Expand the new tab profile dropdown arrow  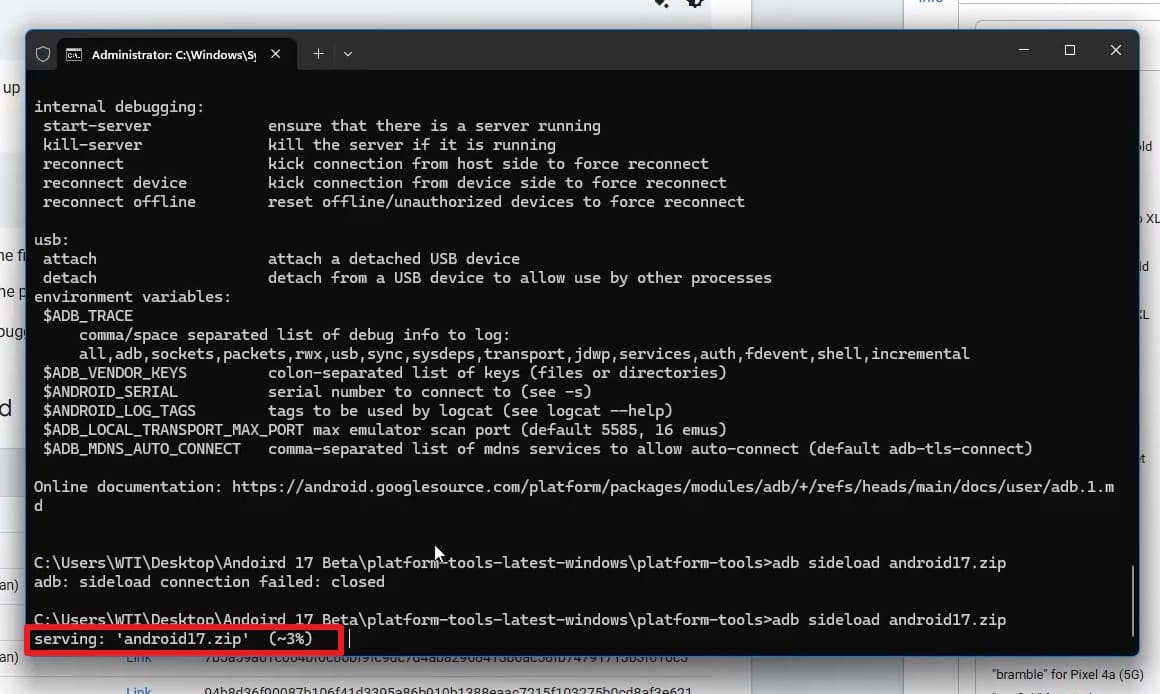(348, 54)
